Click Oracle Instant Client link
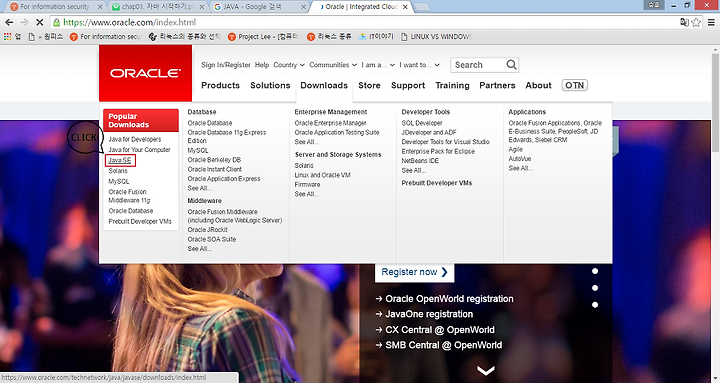Viewport: 720px width, 383px height. tap(214, 169)
